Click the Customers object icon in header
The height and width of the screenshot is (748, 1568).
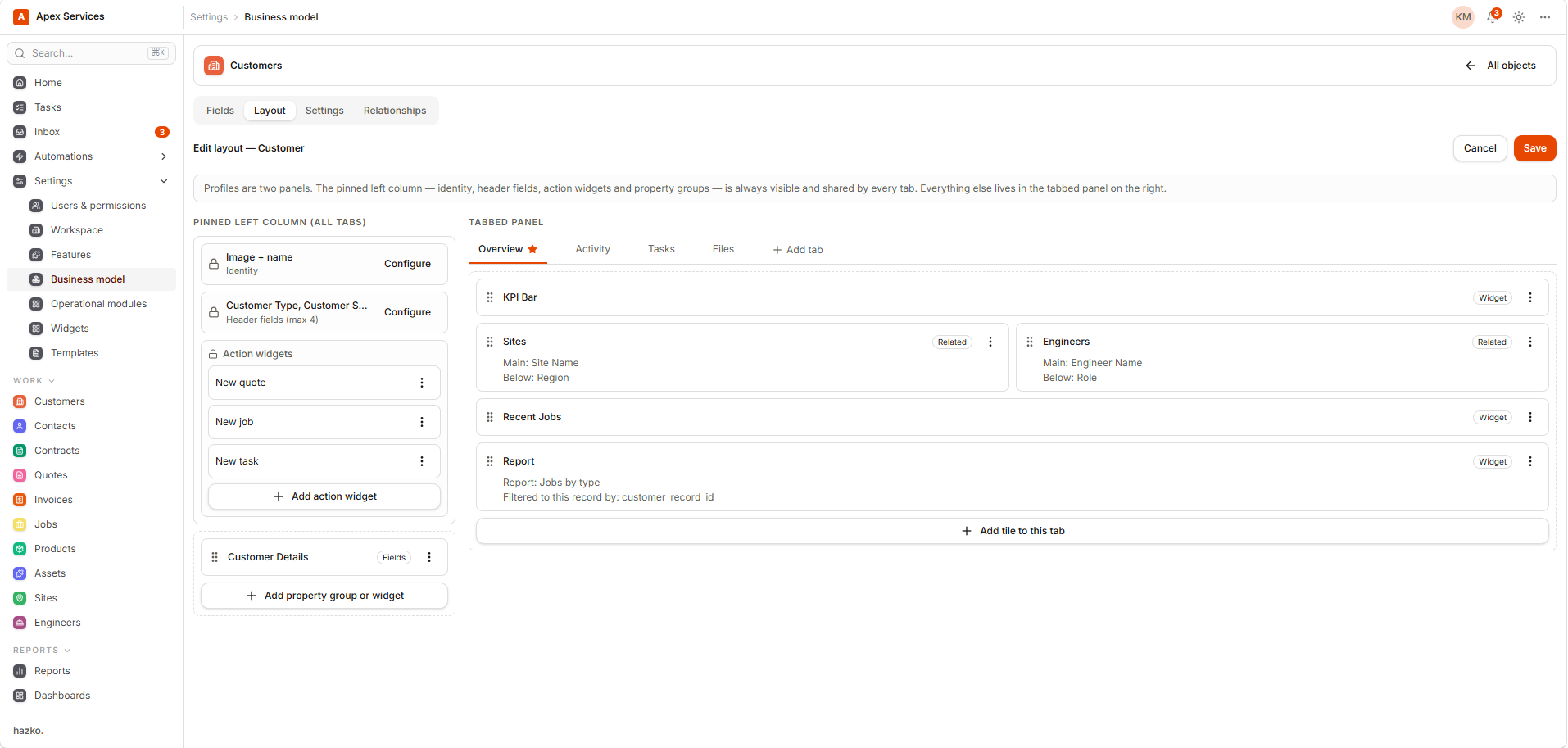point(214,66)
